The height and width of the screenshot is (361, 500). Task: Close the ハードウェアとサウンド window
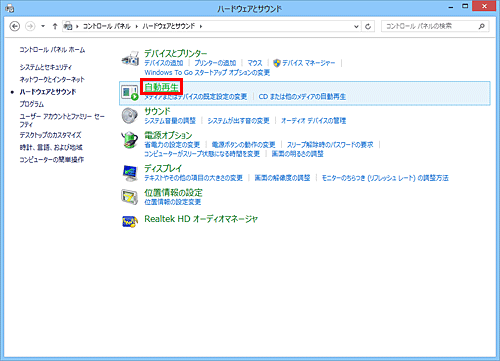point(485,6)
